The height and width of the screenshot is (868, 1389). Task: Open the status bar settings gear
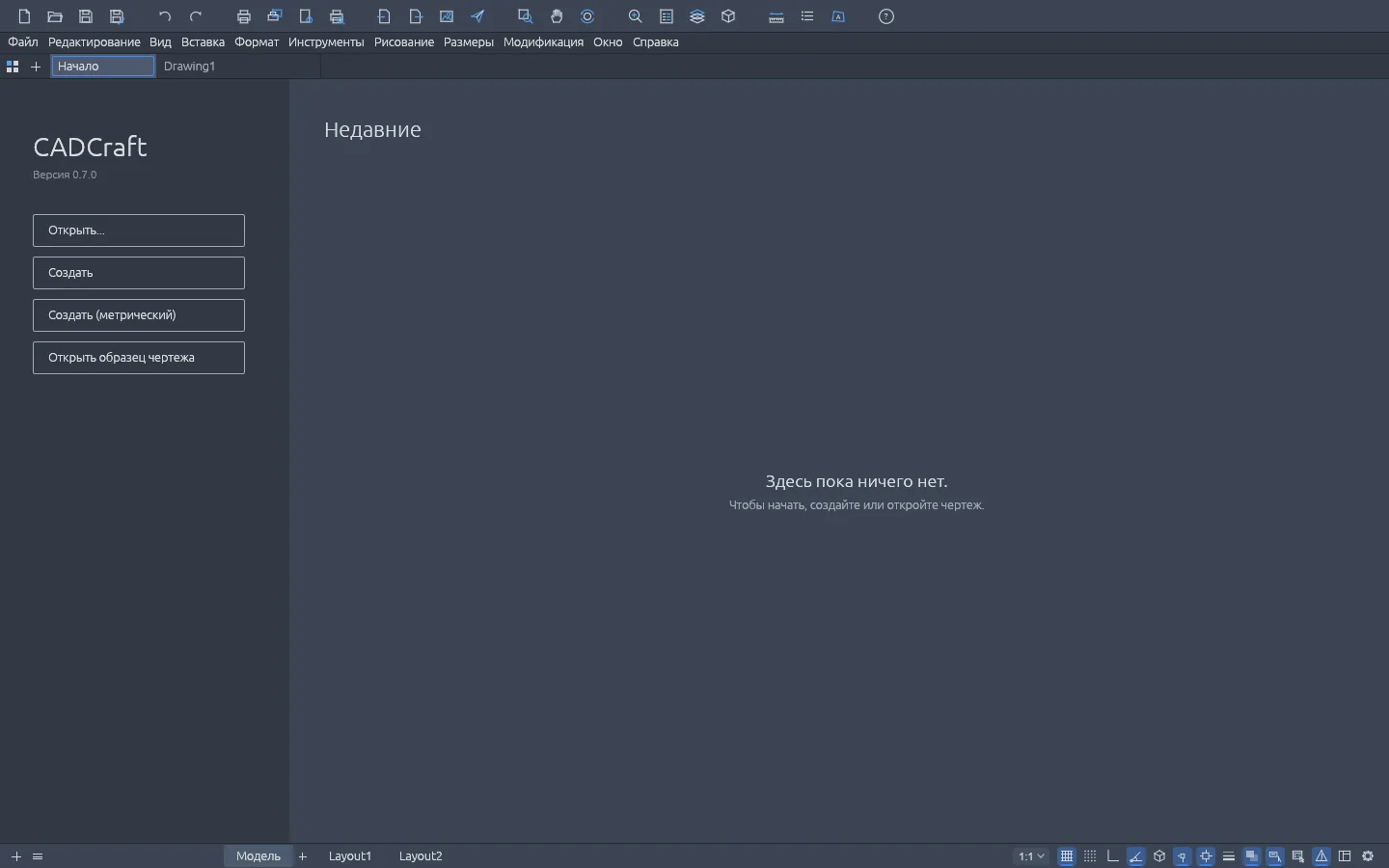[x=1368, y=856]
